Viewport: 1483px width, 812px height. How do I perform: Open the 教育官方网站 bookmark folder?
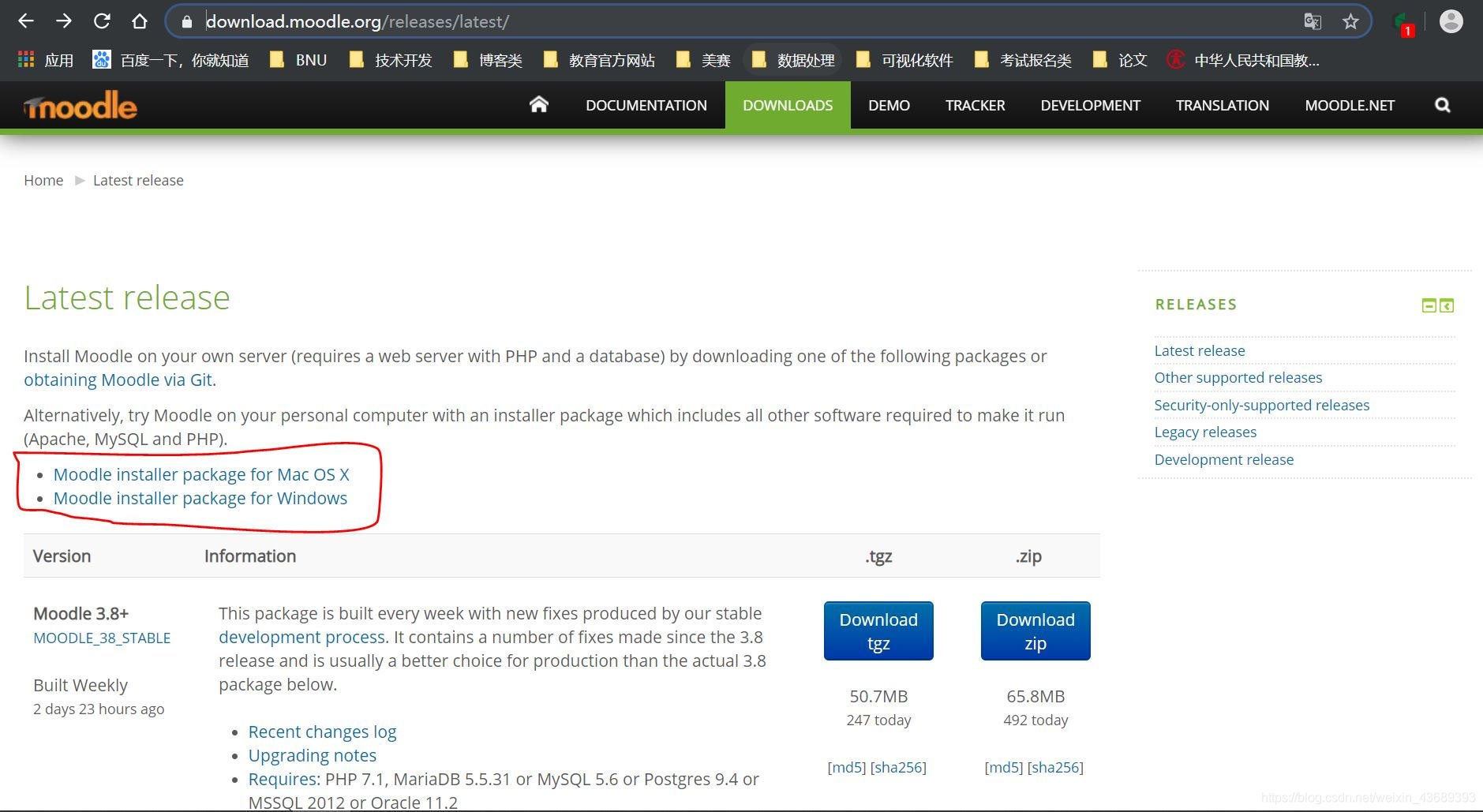point(599,60)
